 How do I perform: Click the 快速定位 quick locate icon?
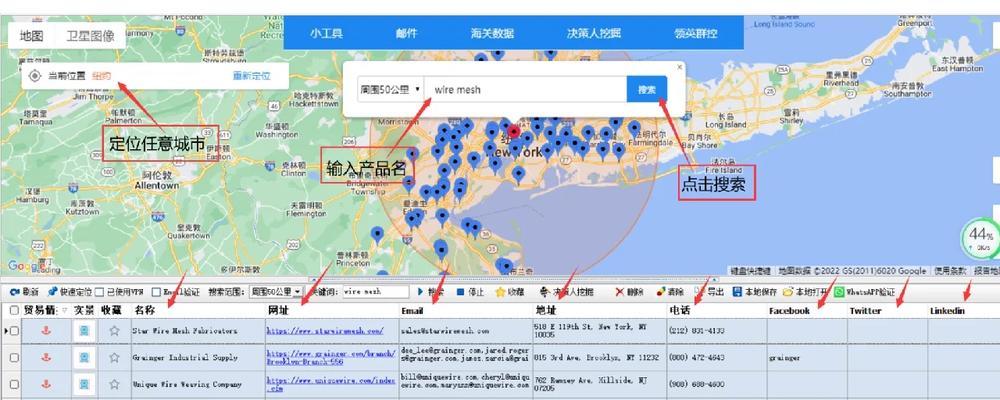click(52, 292)
